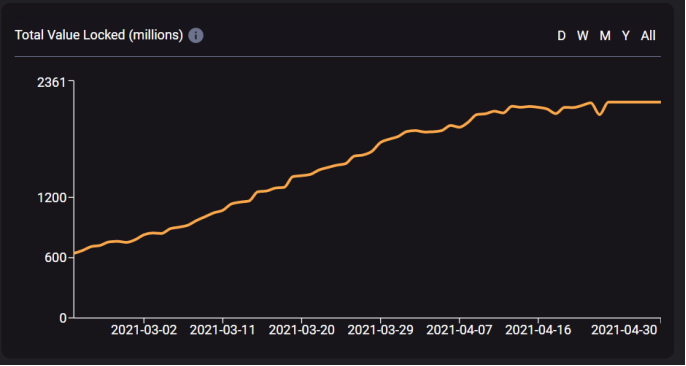Click the 2021-03-02 date label
The height and width of the screenshot is (366, 686).
144,330
